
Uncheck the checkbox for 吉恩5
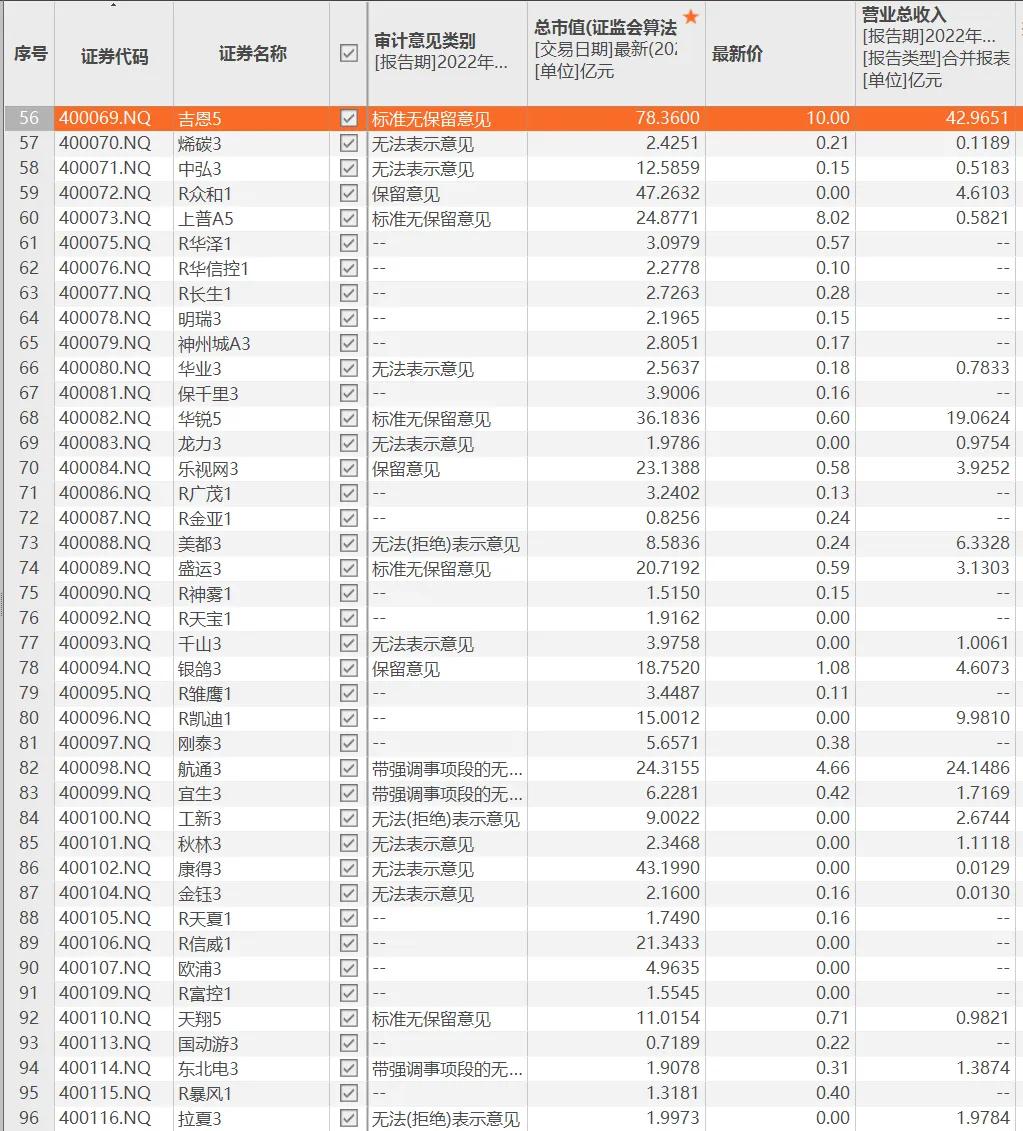click(x=347, y=117)
